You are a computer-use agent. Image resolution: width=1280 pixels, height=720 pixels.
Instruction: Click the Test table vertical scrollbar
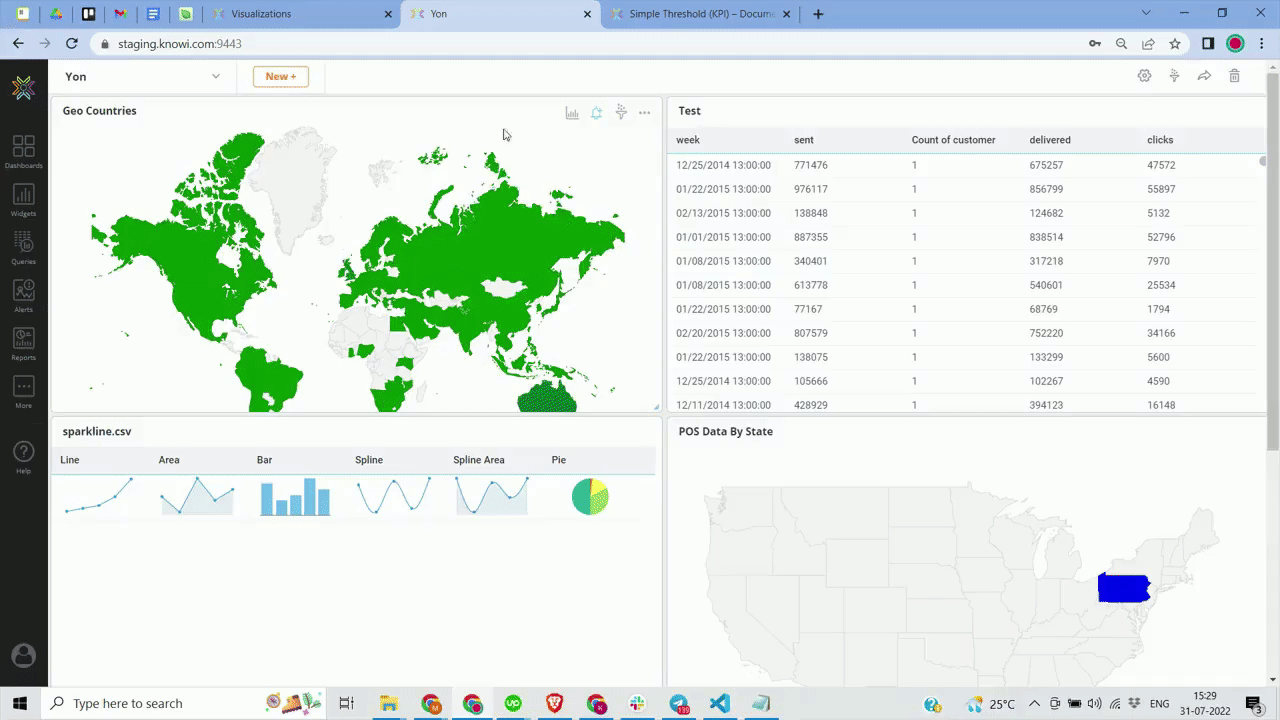click(1262, 162)
